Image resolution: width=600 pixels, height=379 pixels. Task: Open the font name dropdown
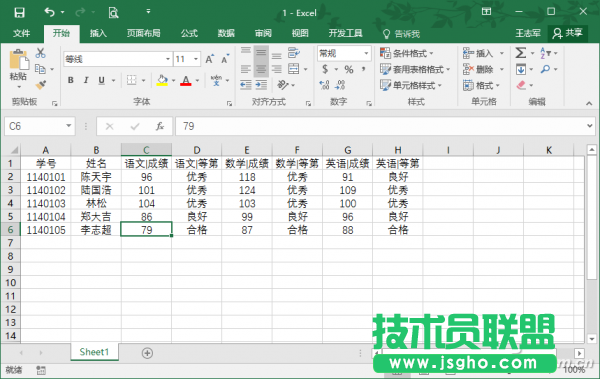168,59
